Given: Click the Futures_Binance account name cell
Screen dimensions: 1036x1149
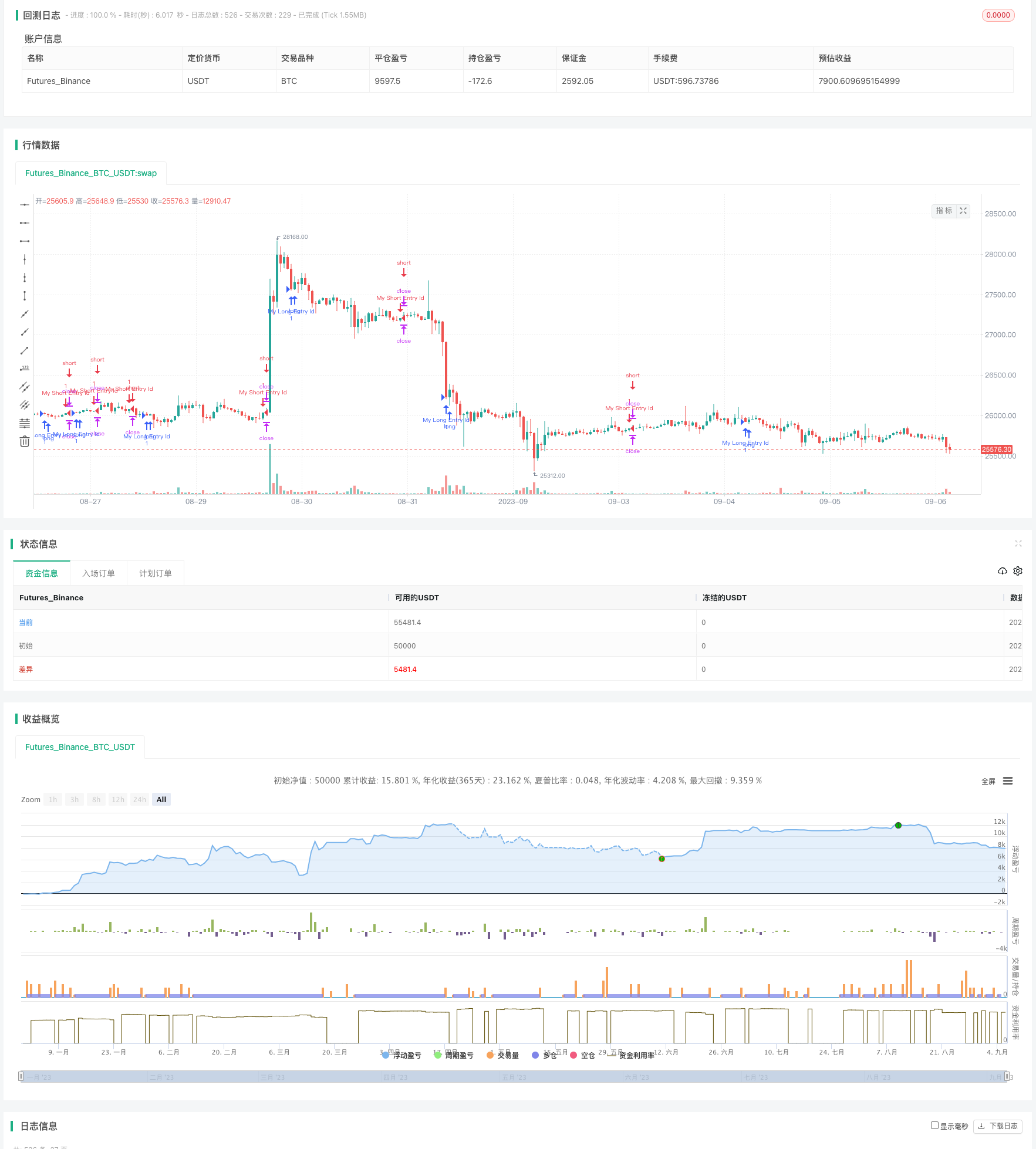Looking at the screenshot, I should (59, 81).
